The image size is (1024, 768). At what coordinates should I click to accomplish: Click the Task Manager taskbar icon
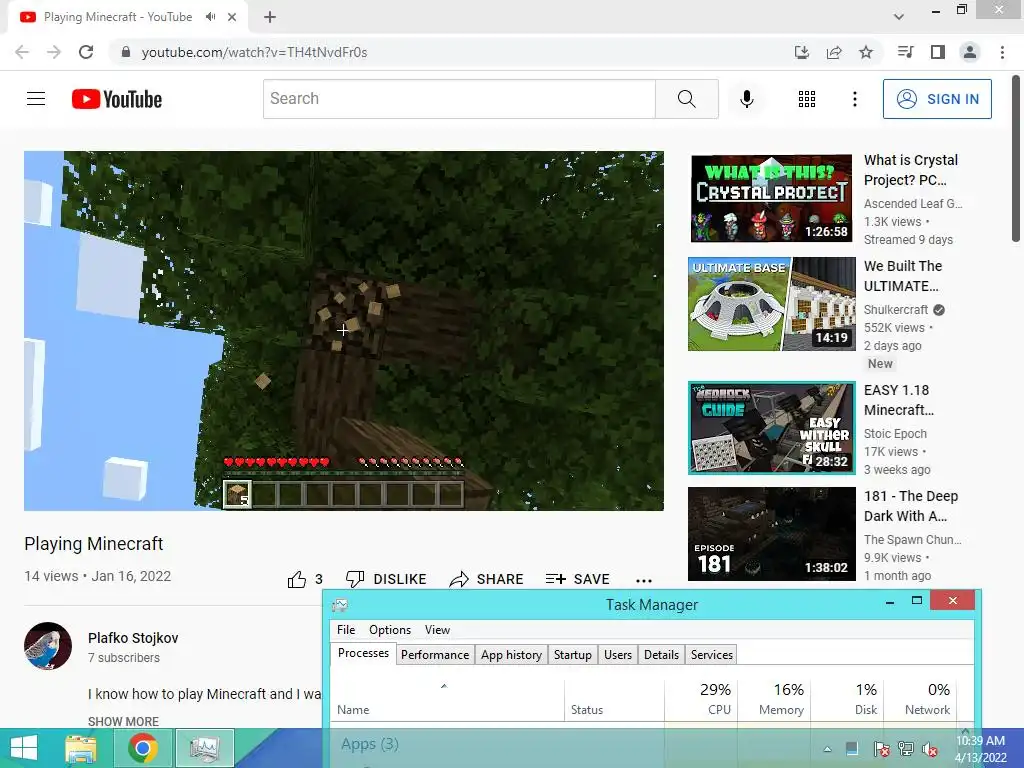click(x=204, y=748)
